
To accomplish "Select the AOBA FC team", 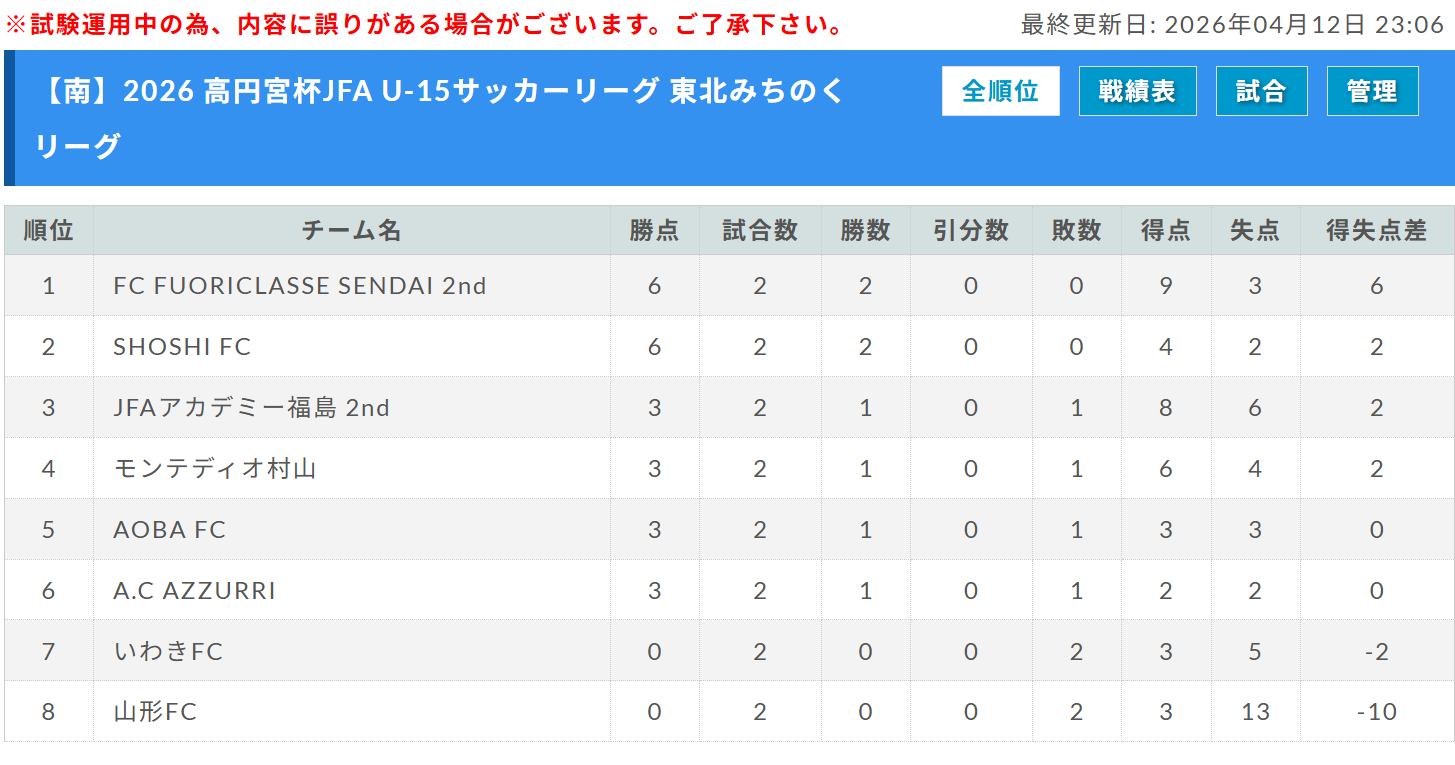I will 170,530.
